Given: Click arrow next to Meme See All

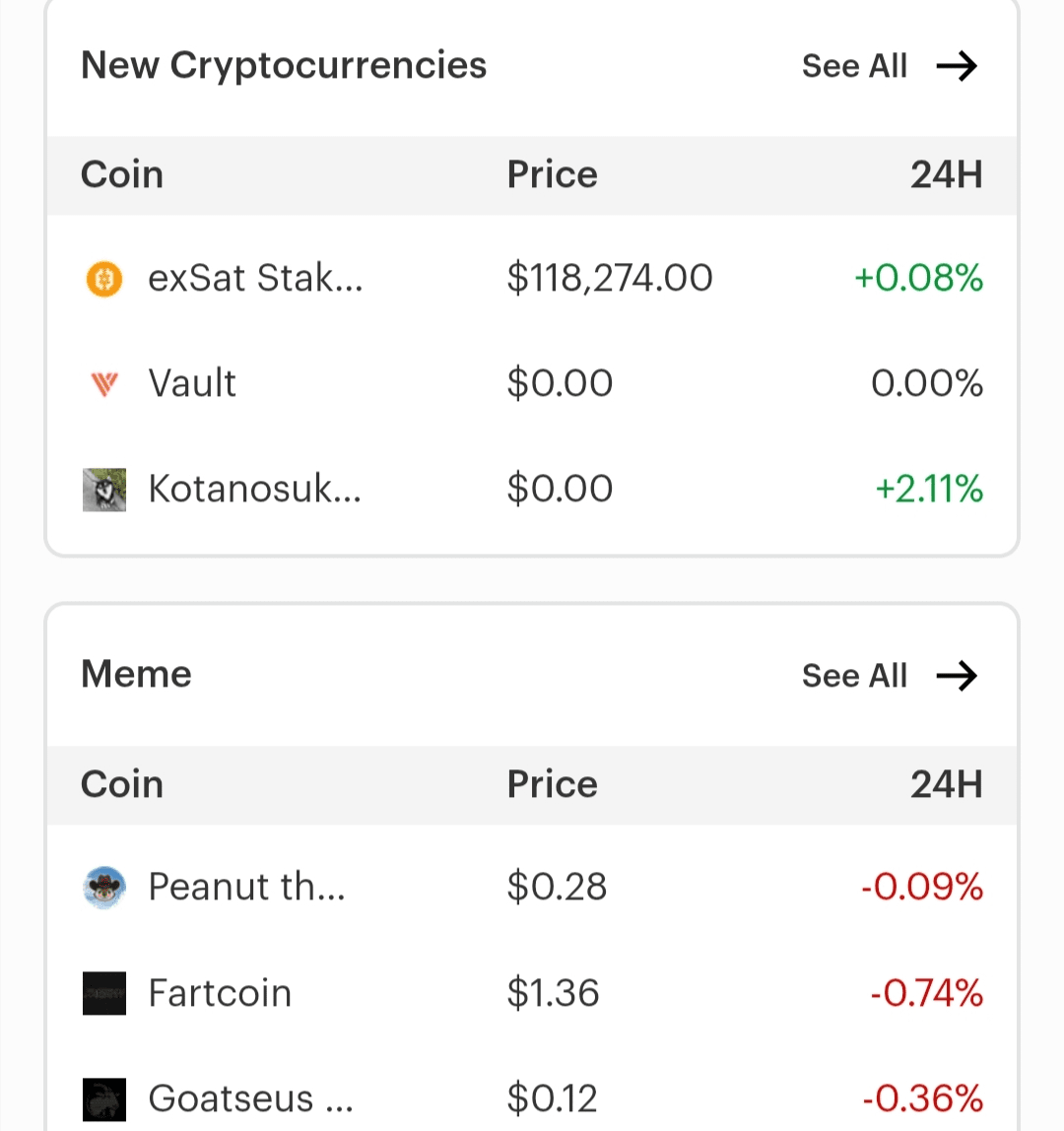Looking at the screenshot, I should point(956,676).
